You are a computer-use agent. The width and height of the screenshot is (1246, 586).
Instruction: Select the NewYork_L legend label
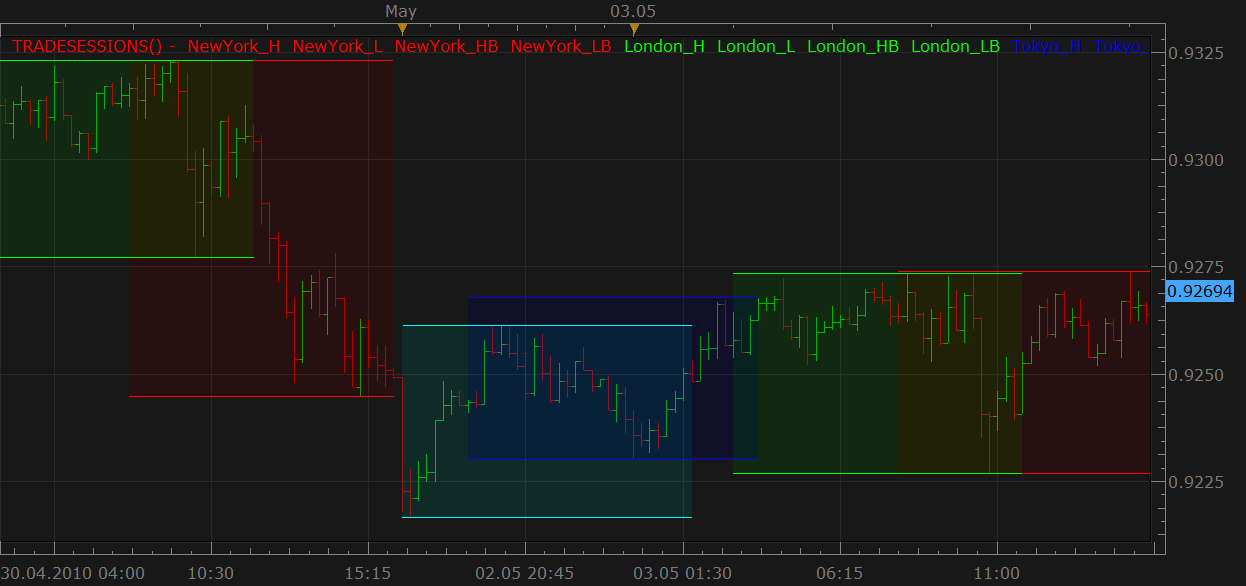point(337,46)
